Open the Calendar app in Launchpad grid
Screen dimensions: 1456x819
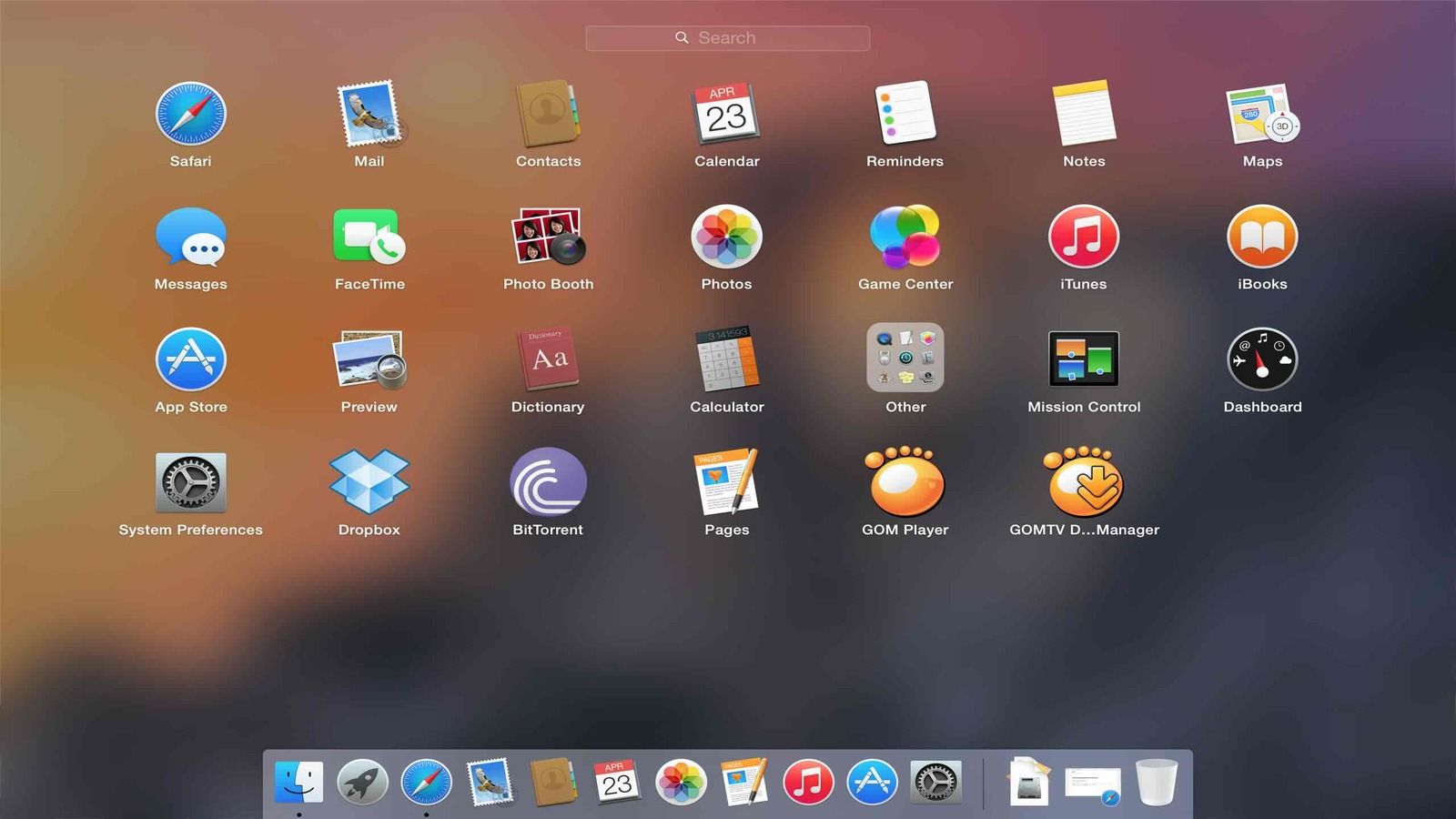pos(726,114)
